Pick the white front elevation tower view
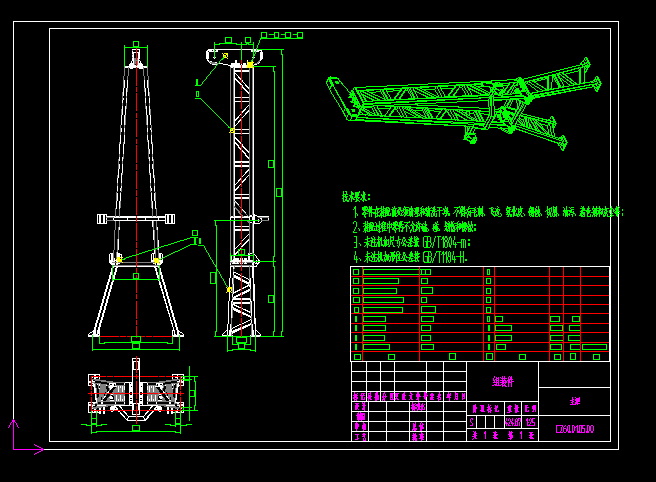Image resolution: width=656 pixels, height=482 pixels. pyautogui.click(x=136, y=192)
